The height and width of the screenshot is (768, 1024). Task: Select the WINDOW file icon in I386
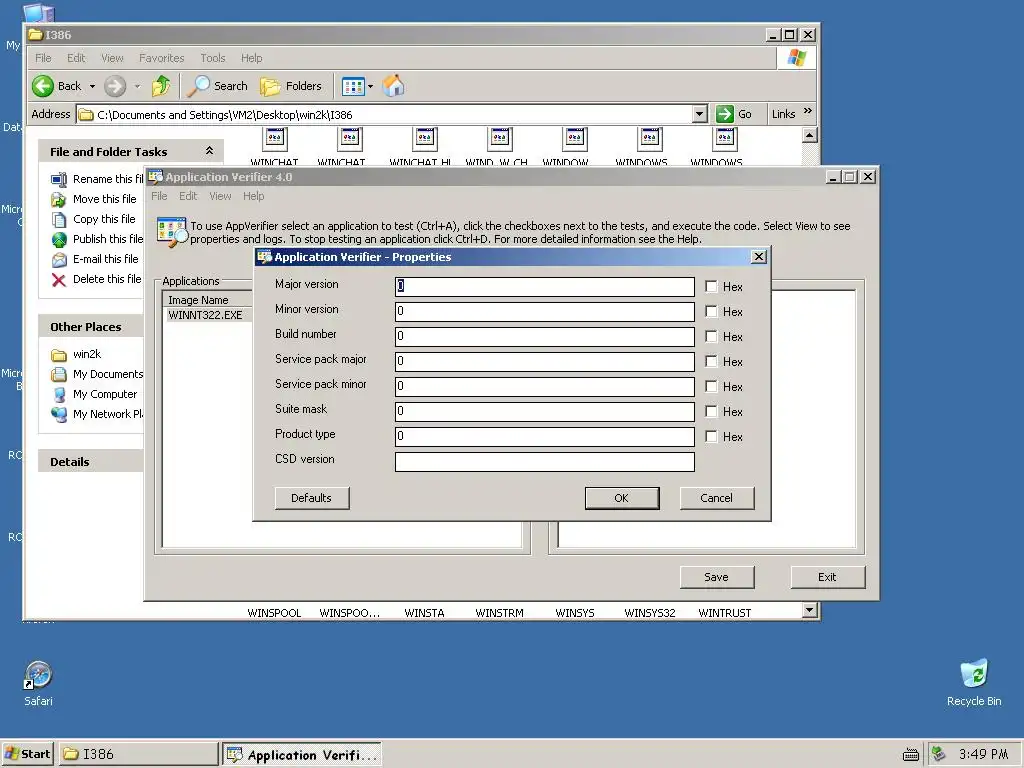click(575, 139)
